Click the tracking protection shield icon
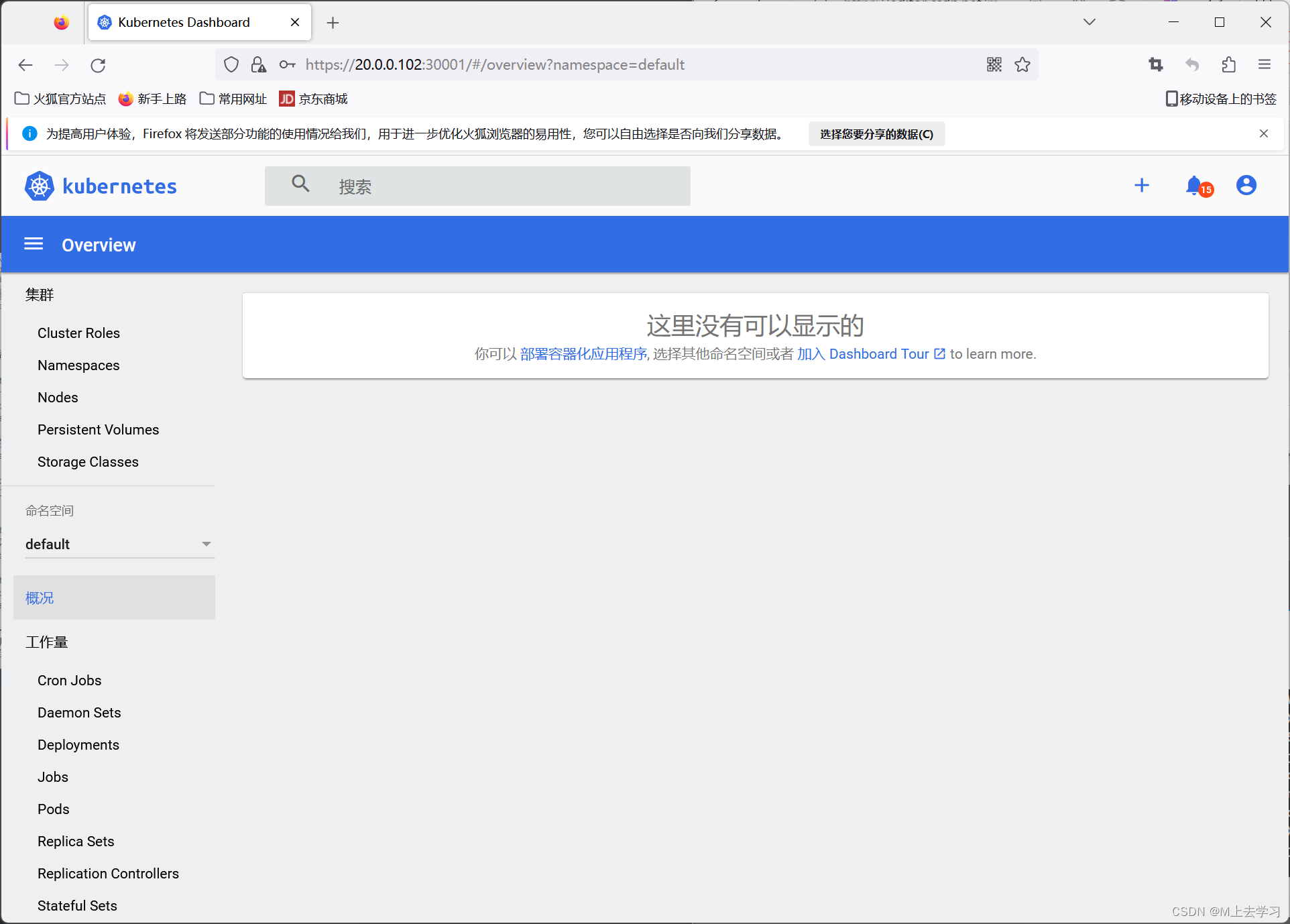1290x924 pixels. click(231, 64)
